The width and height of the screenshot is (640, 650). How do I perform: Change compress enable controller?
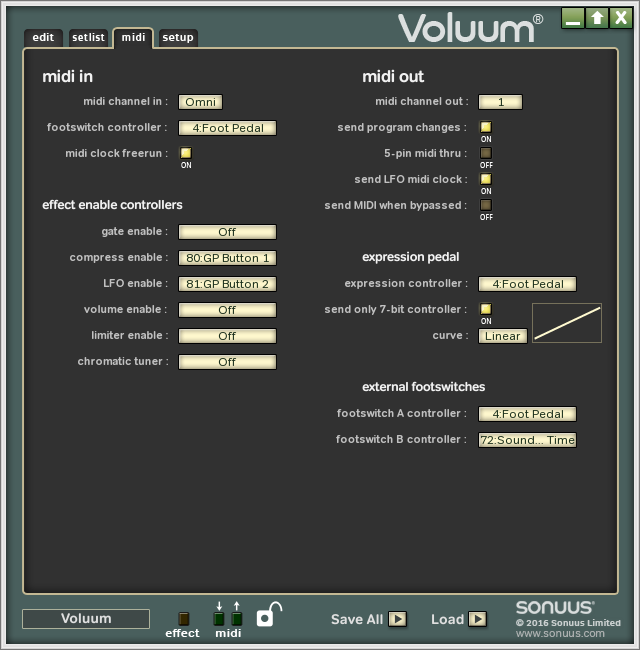227,258
